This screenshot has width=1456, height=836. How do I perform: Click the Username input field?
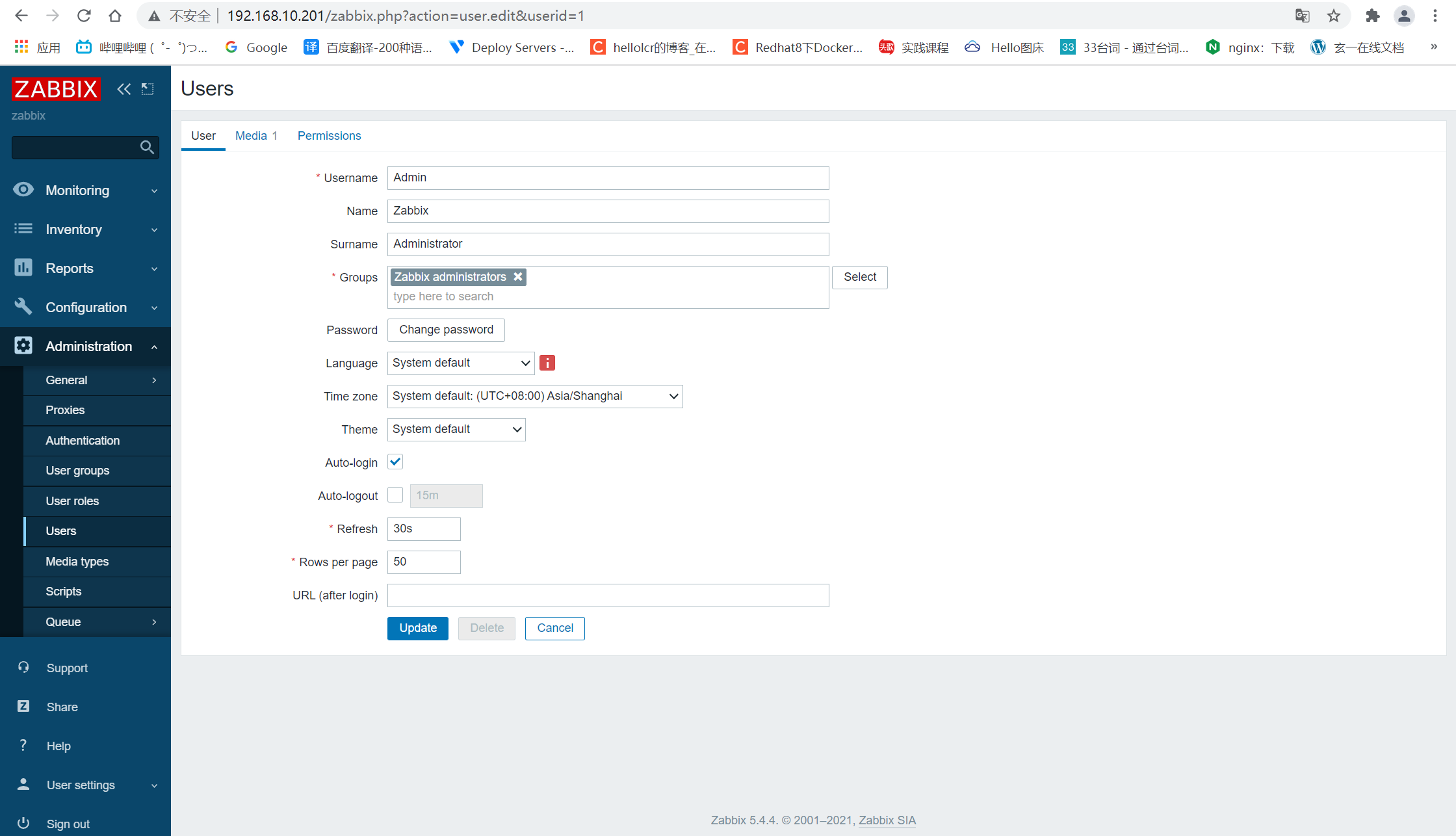pyautogui.click(x=608, y=177)
